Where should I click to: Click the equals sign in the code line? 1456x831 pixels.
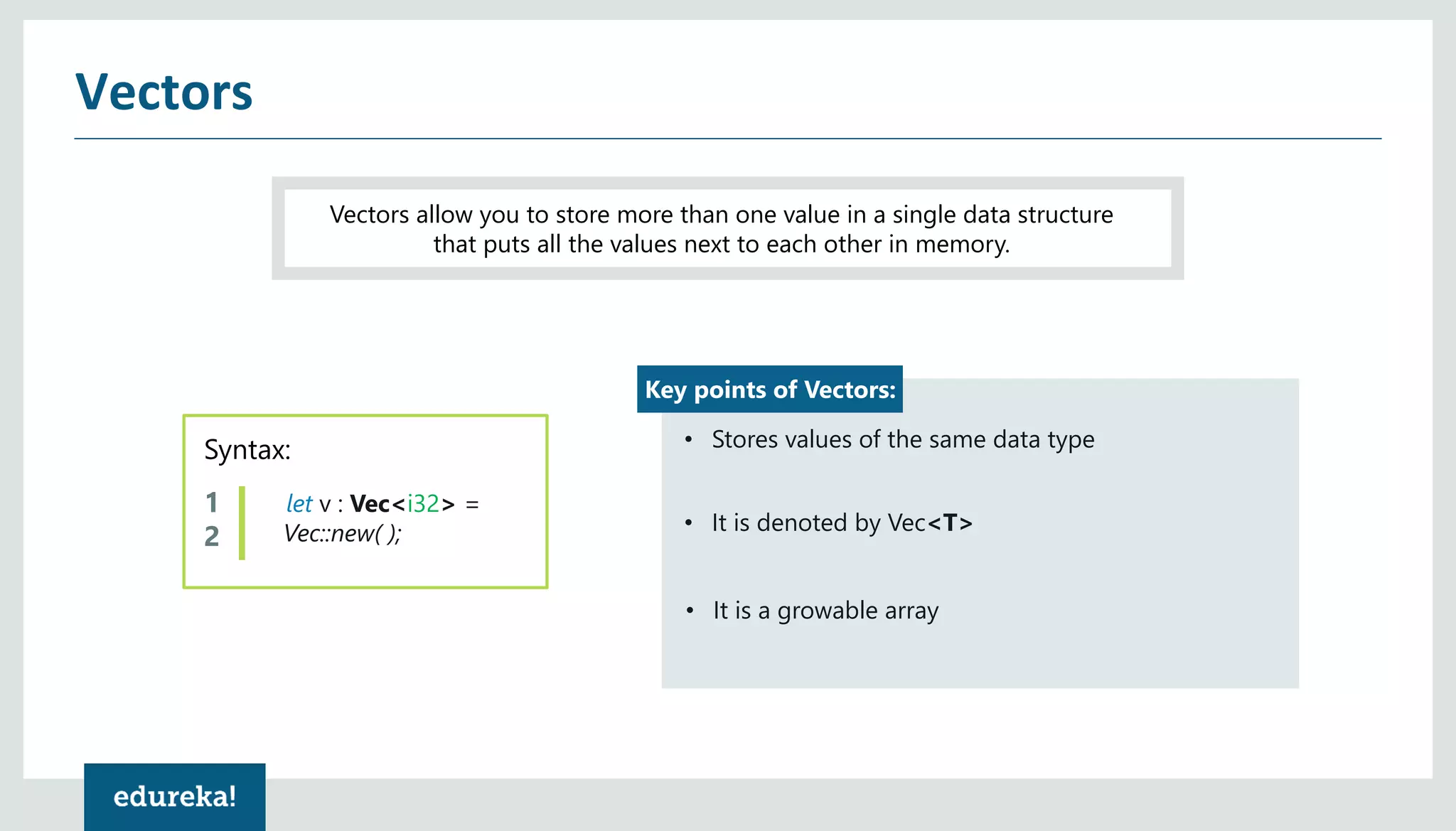pyautogui.click(x=472, y=505)
